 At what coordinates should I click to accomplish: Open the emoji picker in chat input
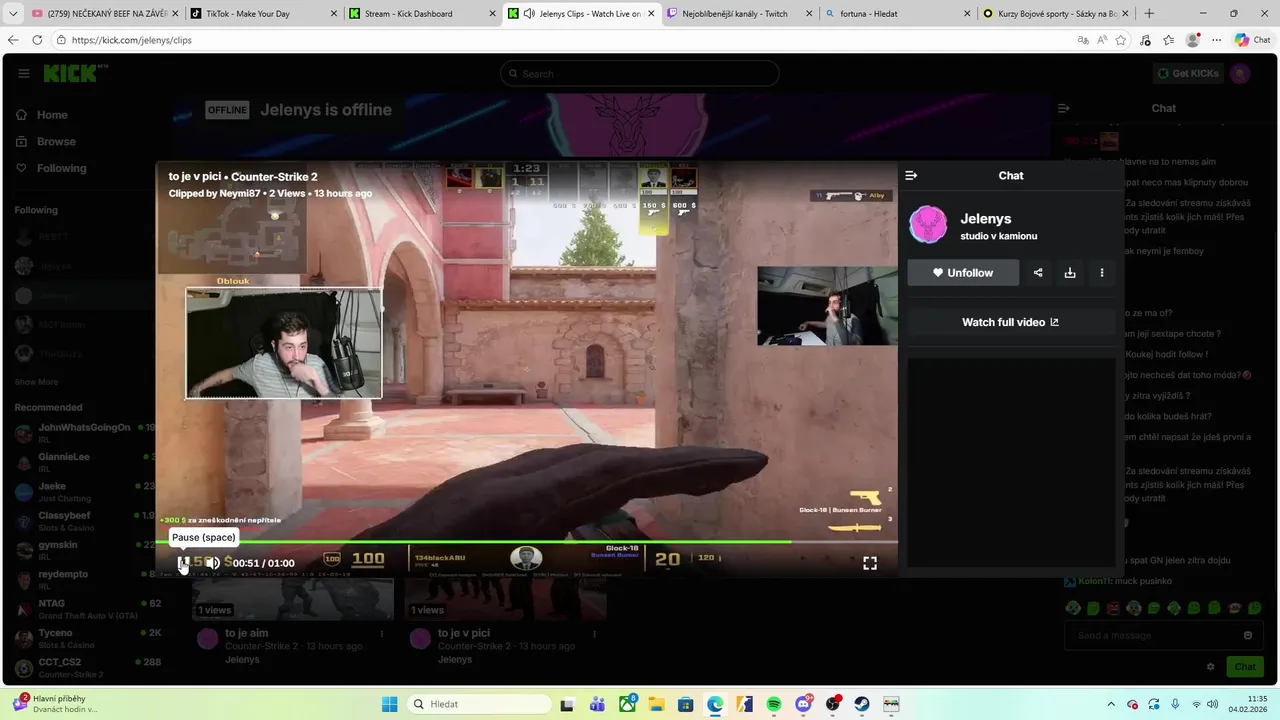point(1247,635)
